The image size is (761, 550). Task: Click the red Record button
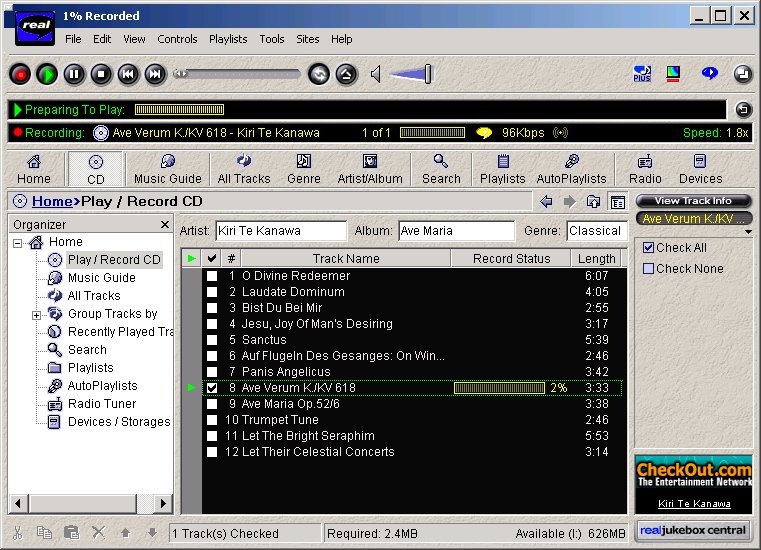click(x=20, y=74)
